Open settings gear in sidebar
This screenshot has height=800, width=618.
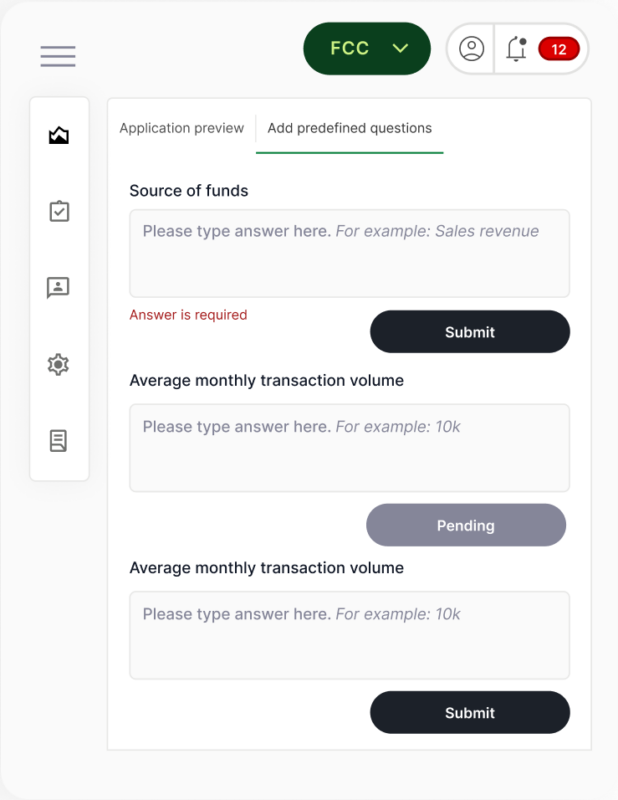click(59, 364)
